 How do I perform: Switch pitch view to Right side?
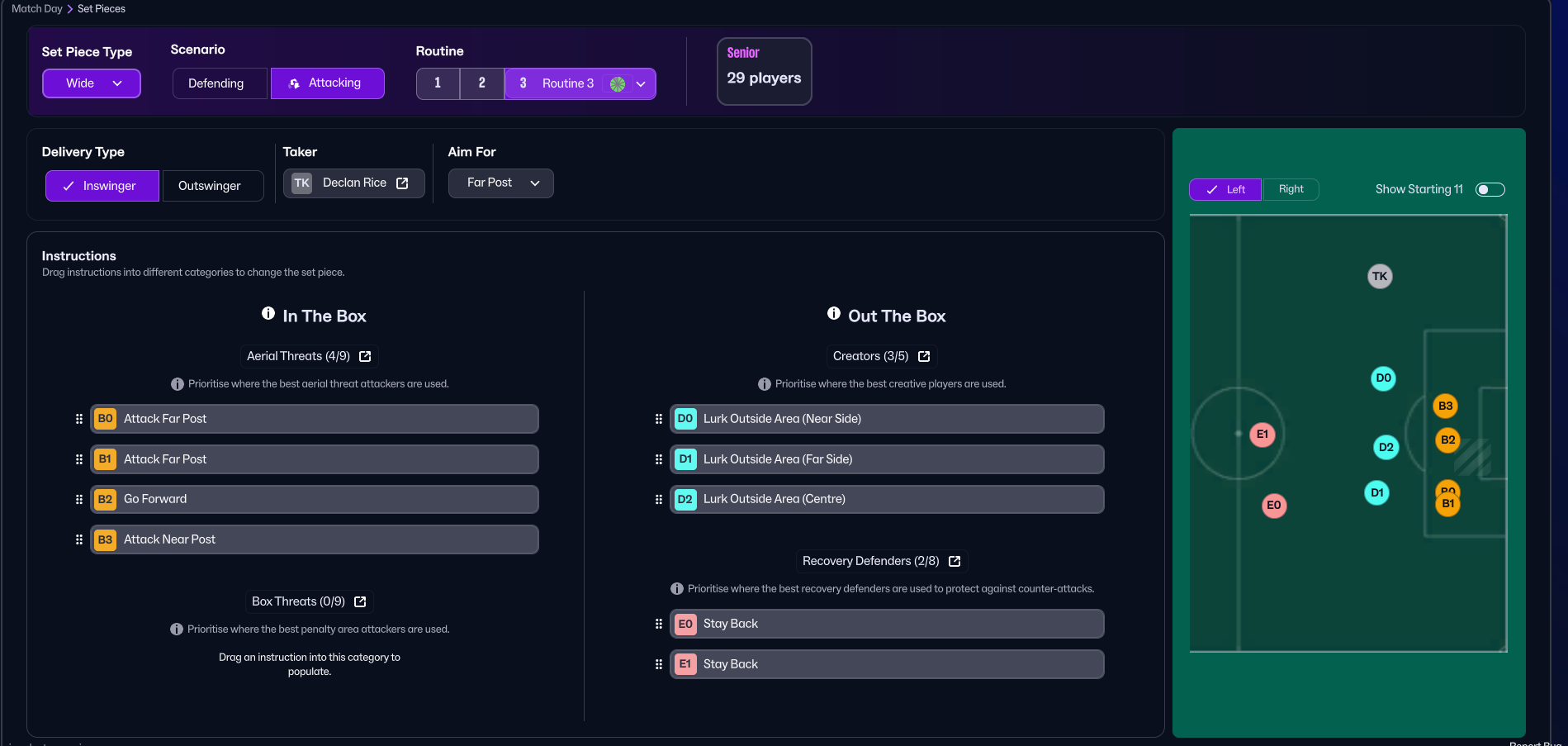pyautogui.click(x=1291, y=189)
